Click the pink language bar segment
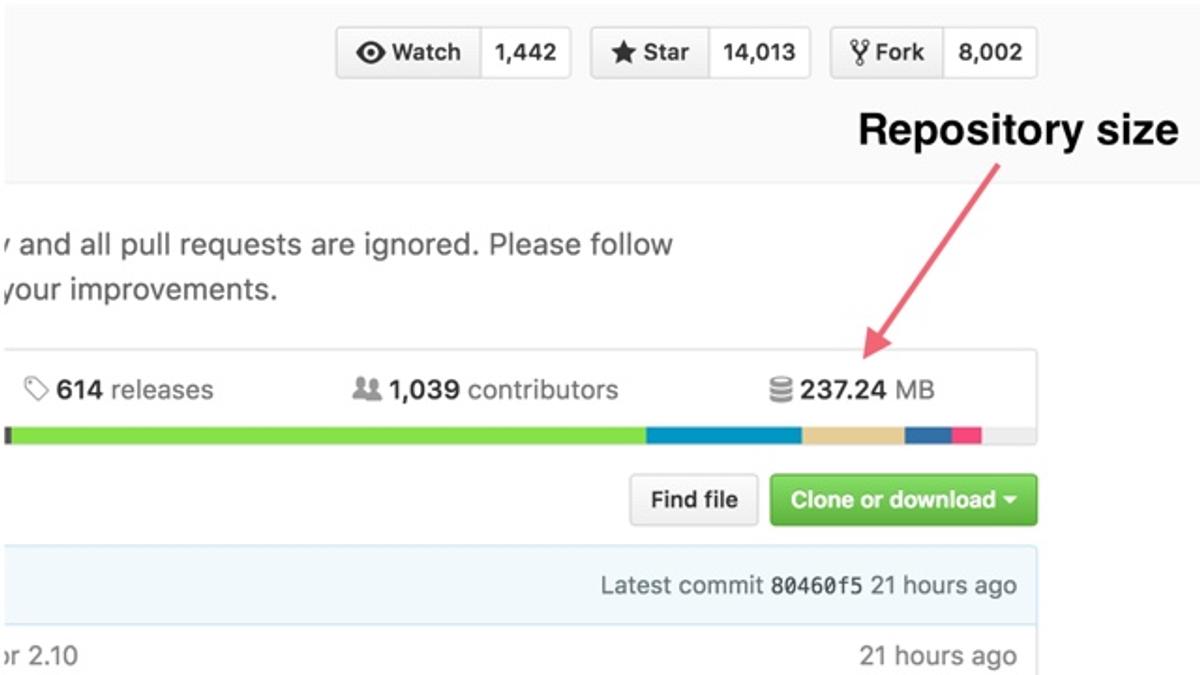 [966, 436]
